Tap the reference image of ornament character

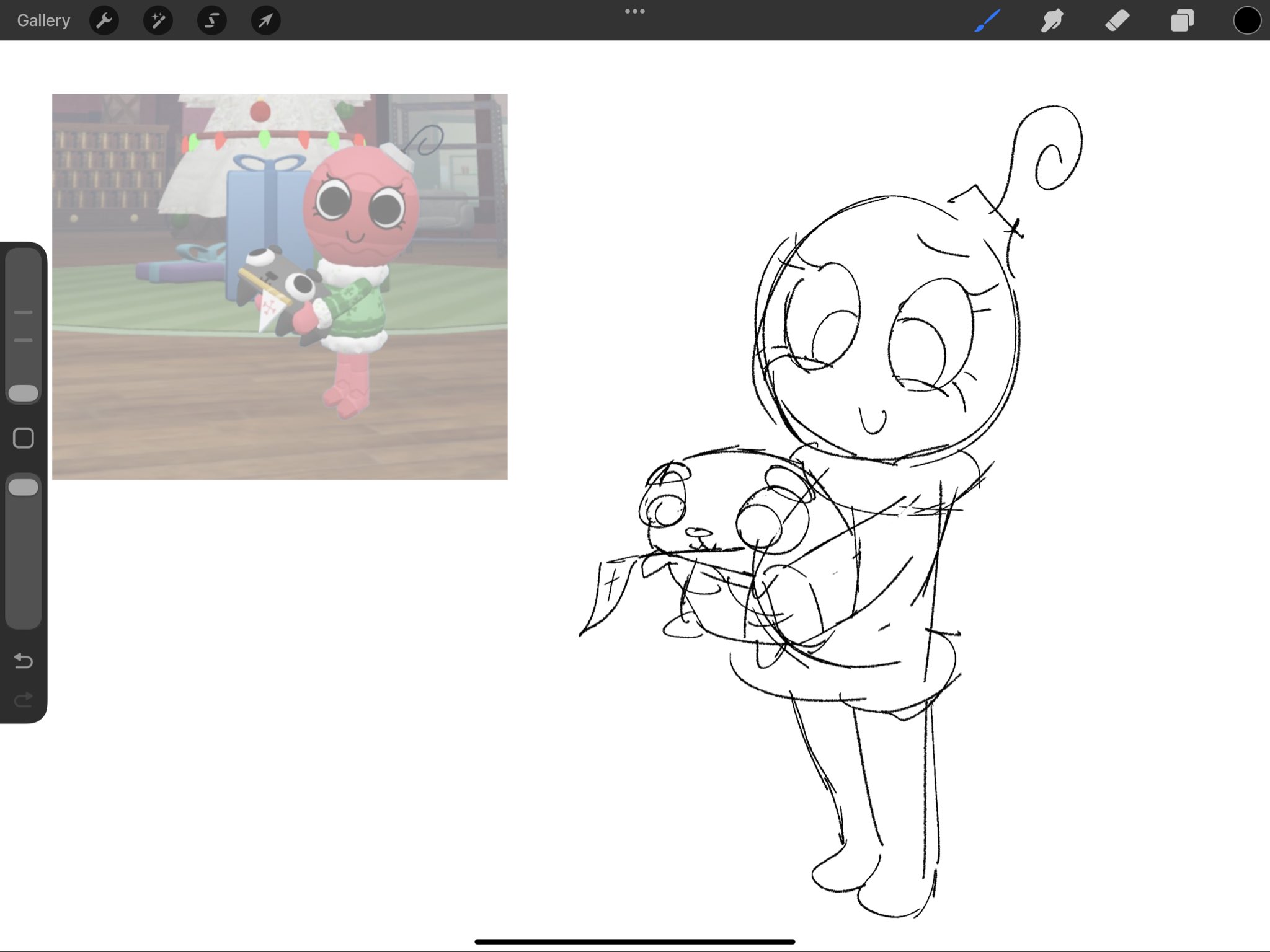click(280, 286)
